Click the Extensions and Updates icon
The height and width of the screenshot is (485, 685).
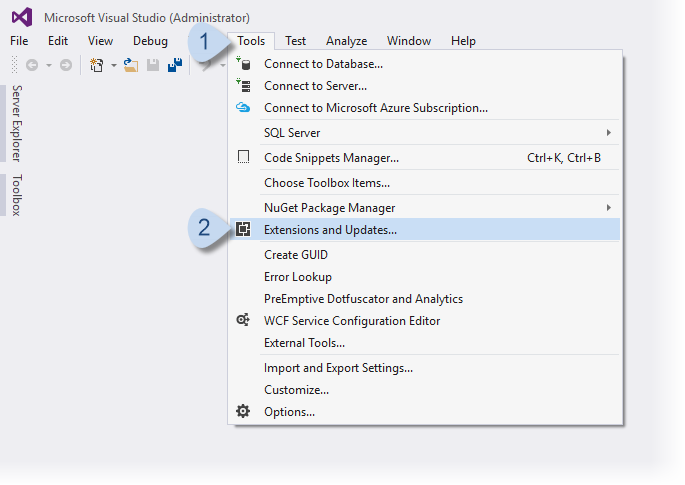point(243,230)
